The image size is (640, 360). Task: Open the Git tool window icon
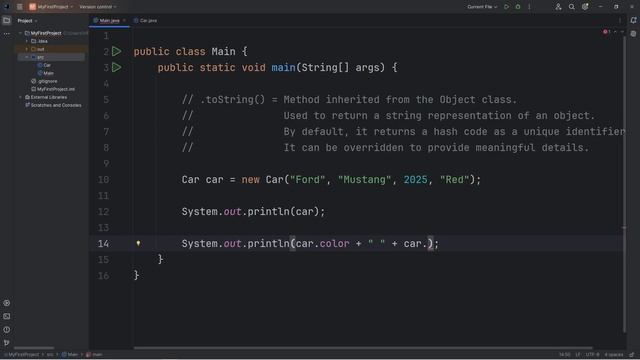pyautogui.click(x=7, y=343)
